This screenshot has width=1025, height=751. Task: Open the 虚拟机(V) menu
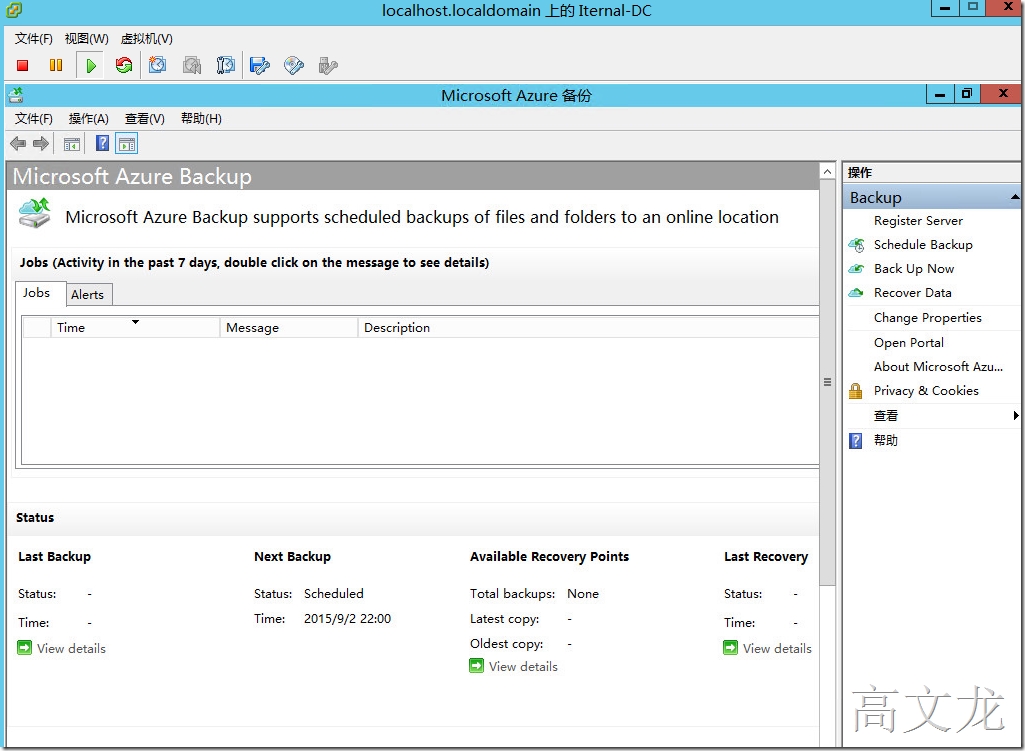pos(146,39)
